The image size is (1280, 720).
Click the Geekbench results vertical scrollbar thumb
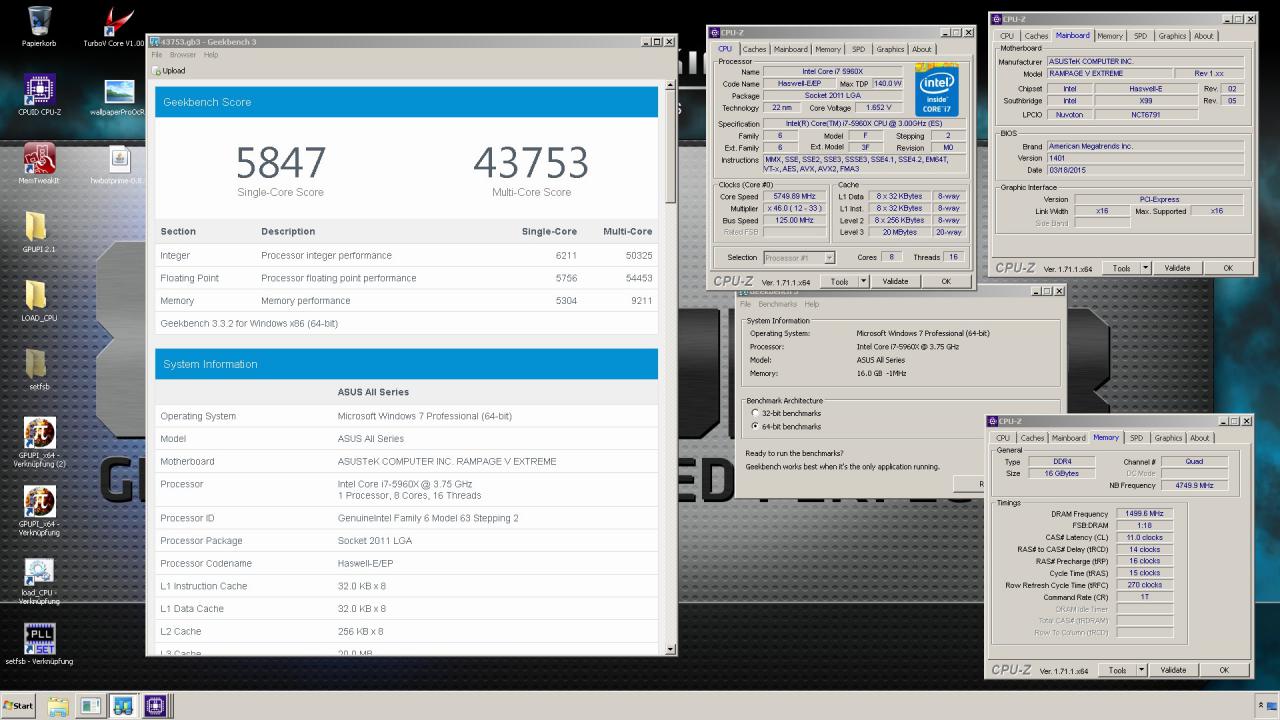click(x=671, y=147)
